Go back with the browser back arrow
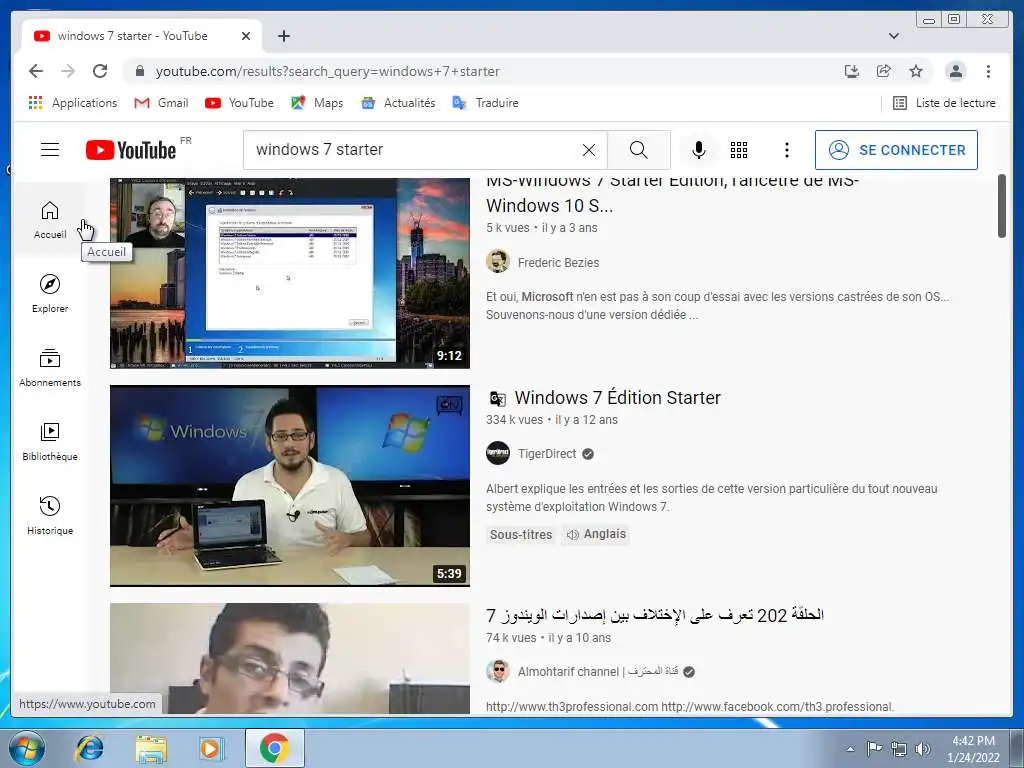This screenshot has width=1024, height=768. (36, 71)
